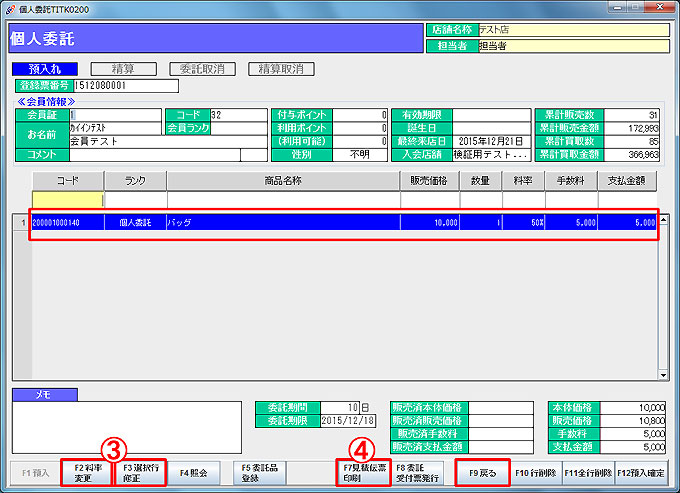This screenshot has width=680, height=493.
Task: Click the 商品名称 column header
Action: click(x=283, y=180)
